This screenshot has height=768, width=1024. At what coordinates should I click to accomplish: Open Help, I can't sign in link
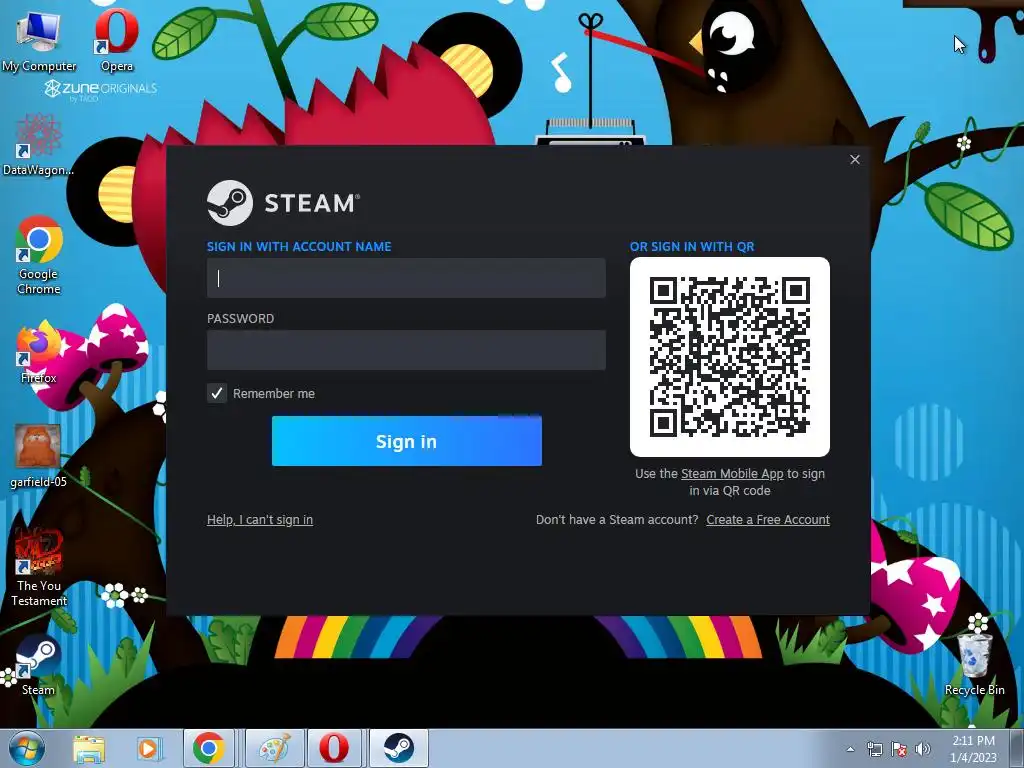point(260,520)
